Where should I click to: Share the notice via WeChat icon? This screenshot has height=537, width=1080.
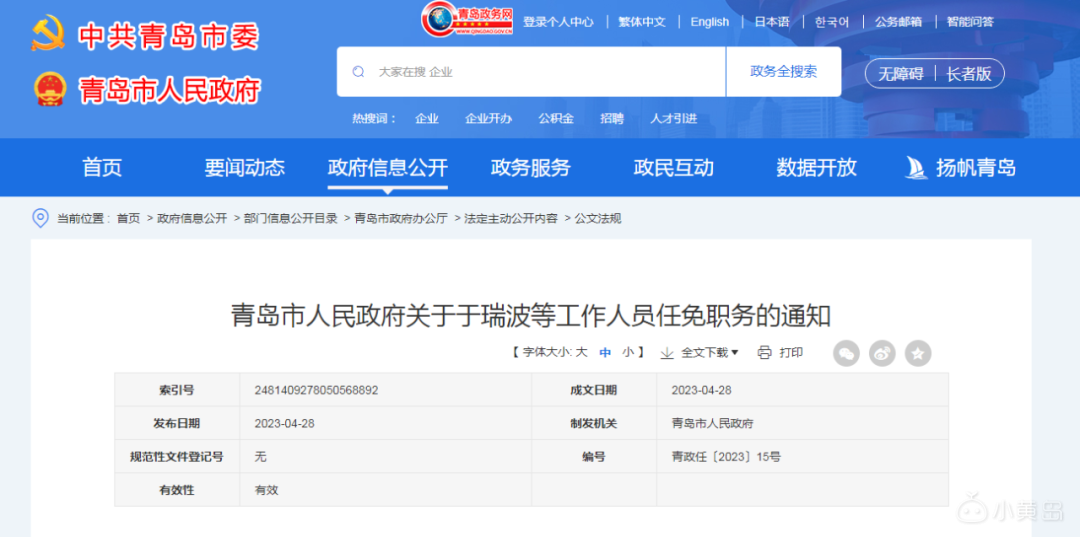click(x=846, y=353)
